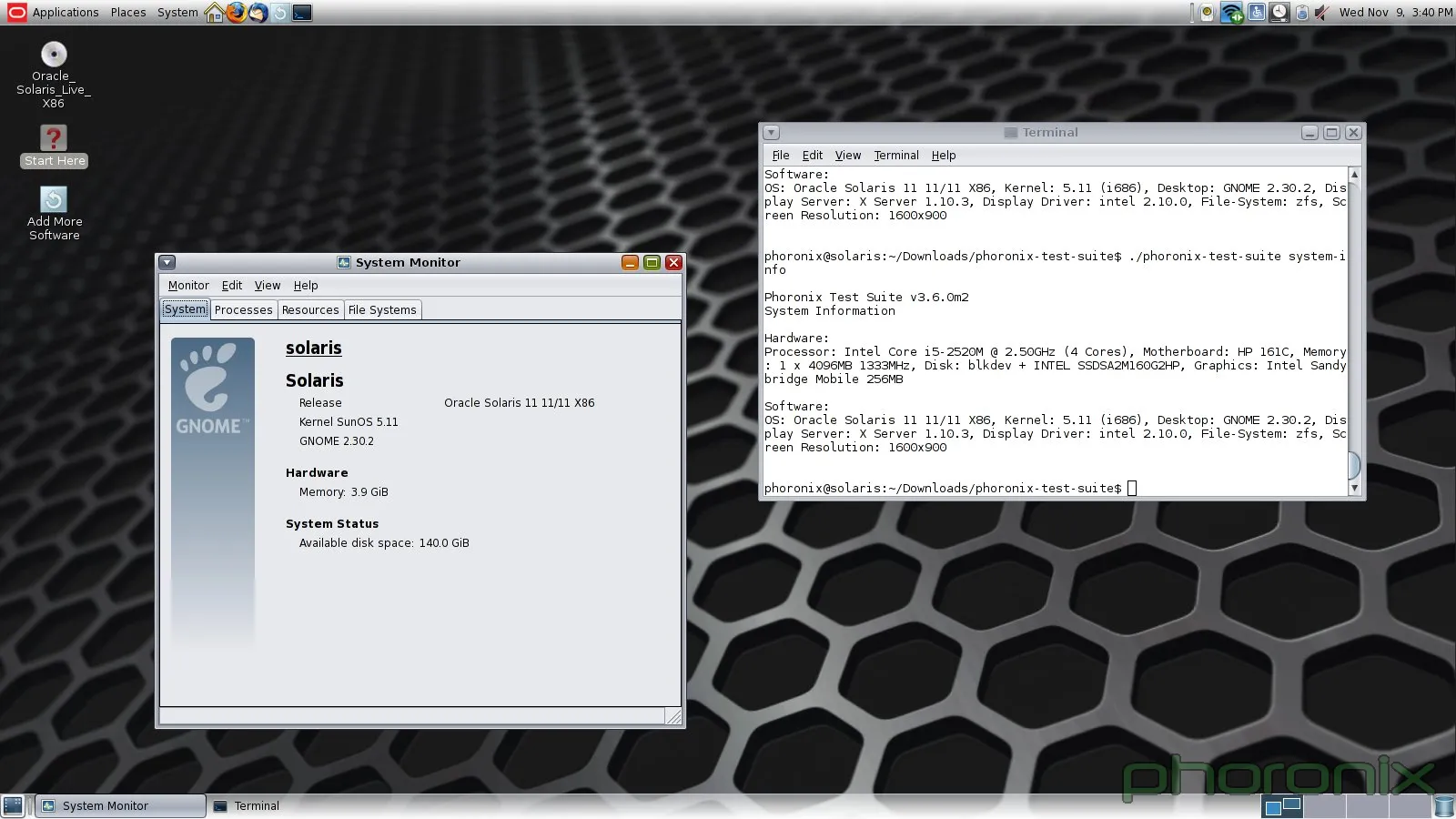Switch to the fourth workspace in pager
The image size is (1456, 819).
pyautogui.click(x=1410, y=805)
